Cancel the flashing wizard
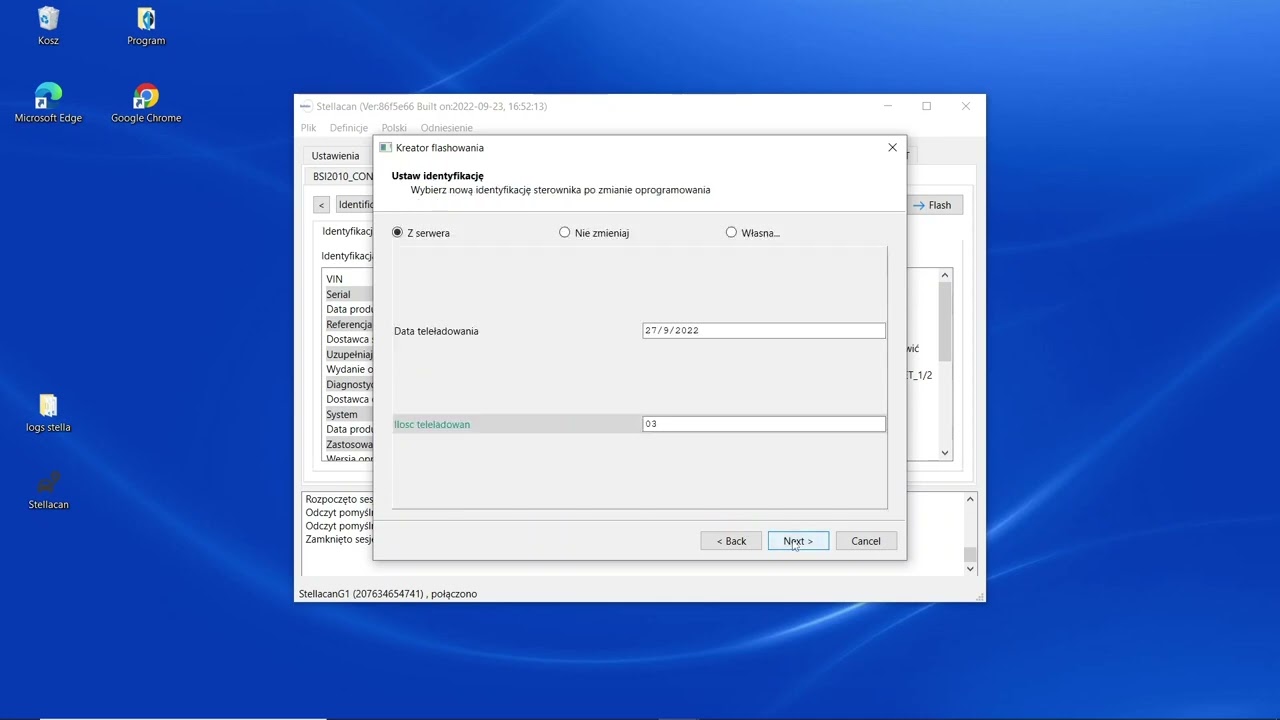 [866, 541]
